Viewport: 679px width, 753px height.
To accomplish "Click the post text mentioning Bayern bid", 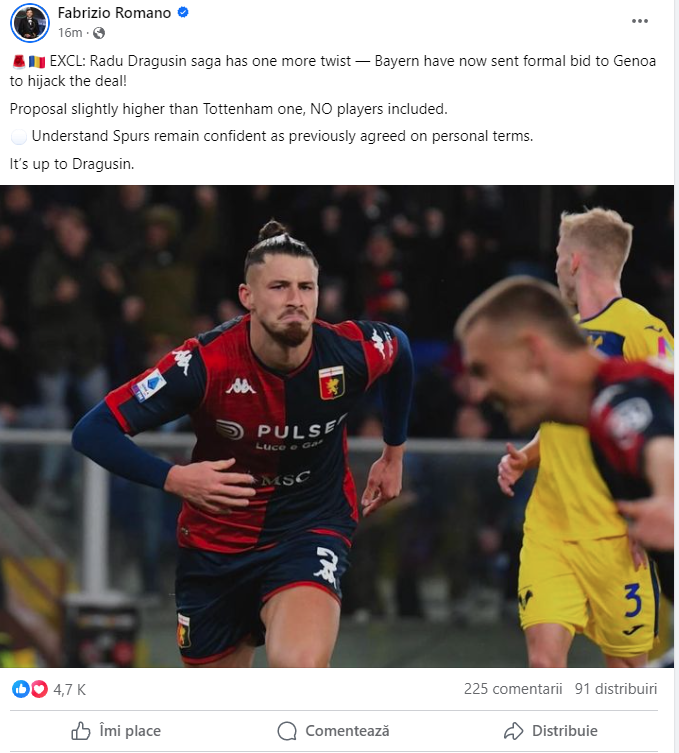I will tap(333, 71).
